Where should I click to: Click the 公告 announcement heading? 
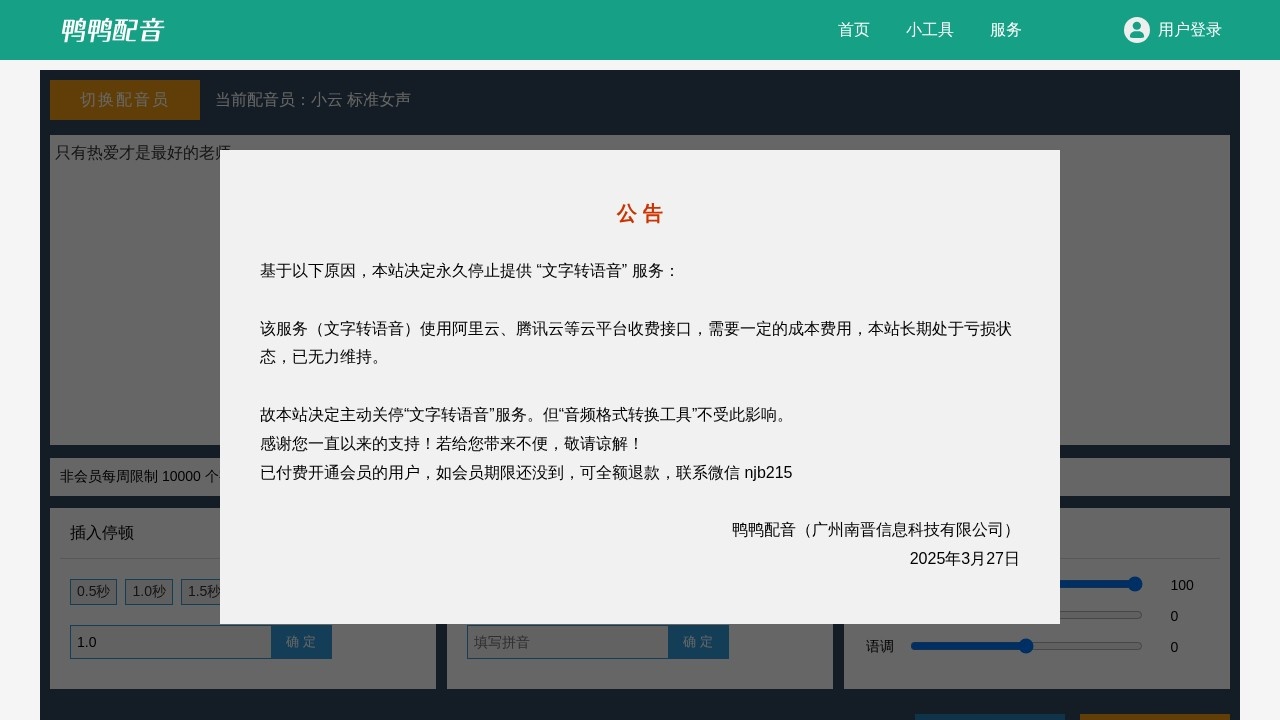click(640, 214)
